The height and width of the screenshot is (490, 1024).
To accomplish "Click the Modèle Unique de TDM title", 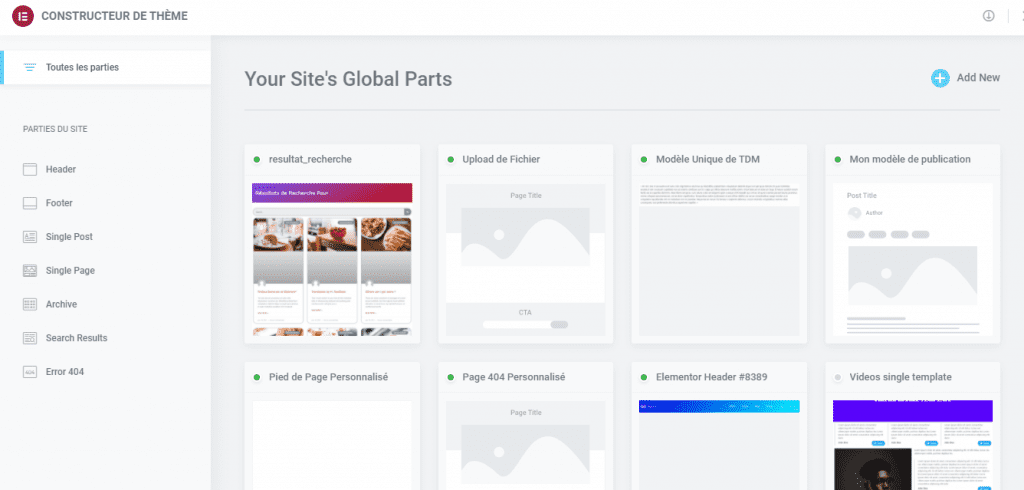I will [708, 159].
